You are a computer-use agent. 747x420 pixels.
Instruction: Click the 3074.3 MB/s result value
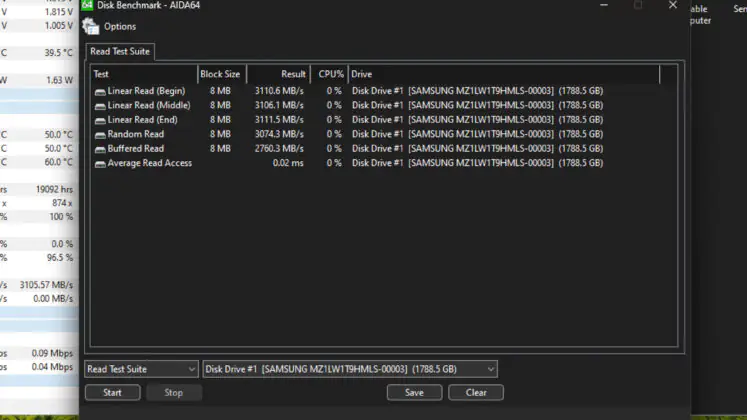[279, 134]
